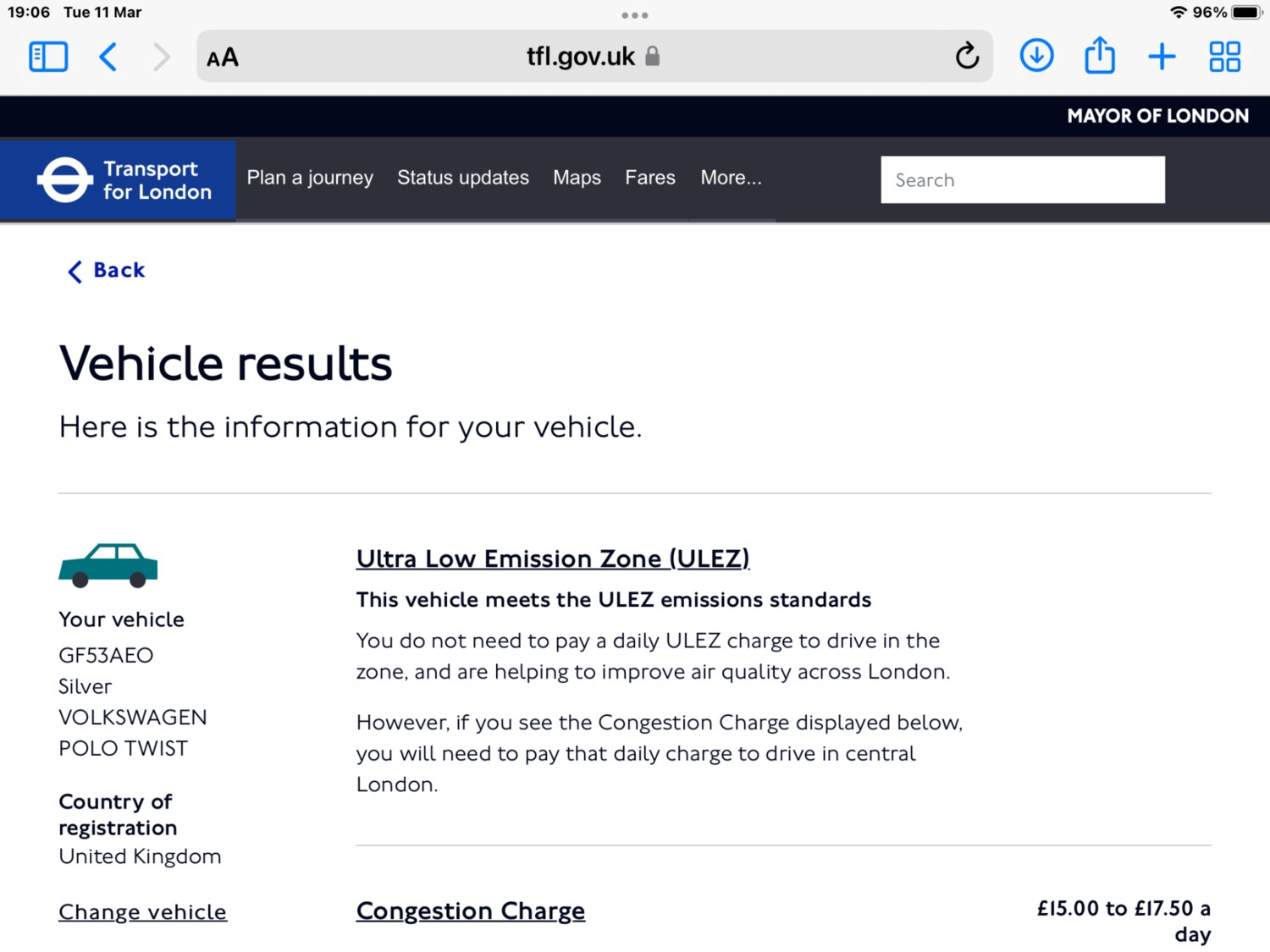
Task: Show tab overview grid icon
Action: click(1224, 57)
